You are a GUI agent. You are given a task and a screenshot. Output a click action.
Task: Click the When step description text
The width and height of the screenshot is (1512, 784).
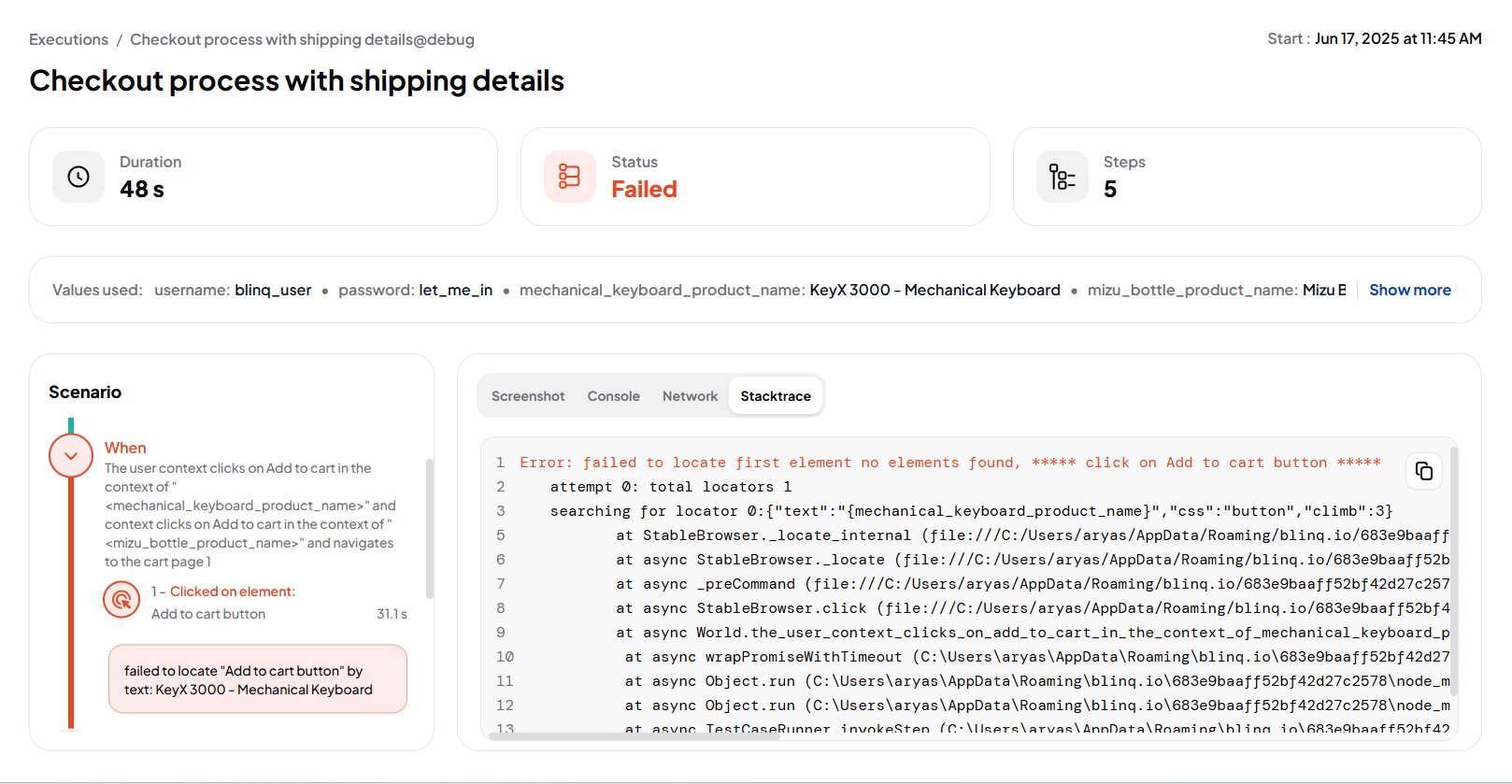(x=250, y=515)
